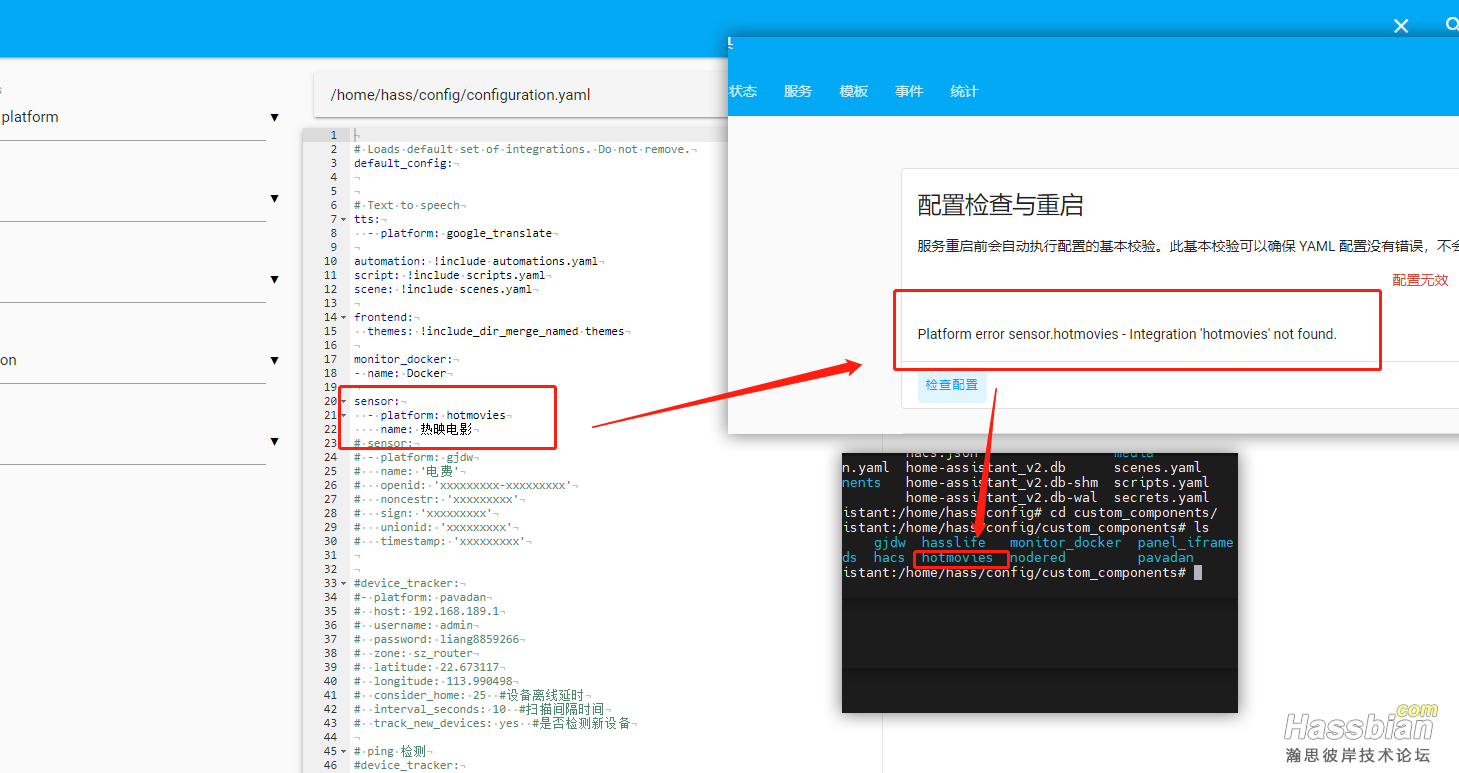
Task: Click the 'name: Docker' line
Action: [399, 373]
